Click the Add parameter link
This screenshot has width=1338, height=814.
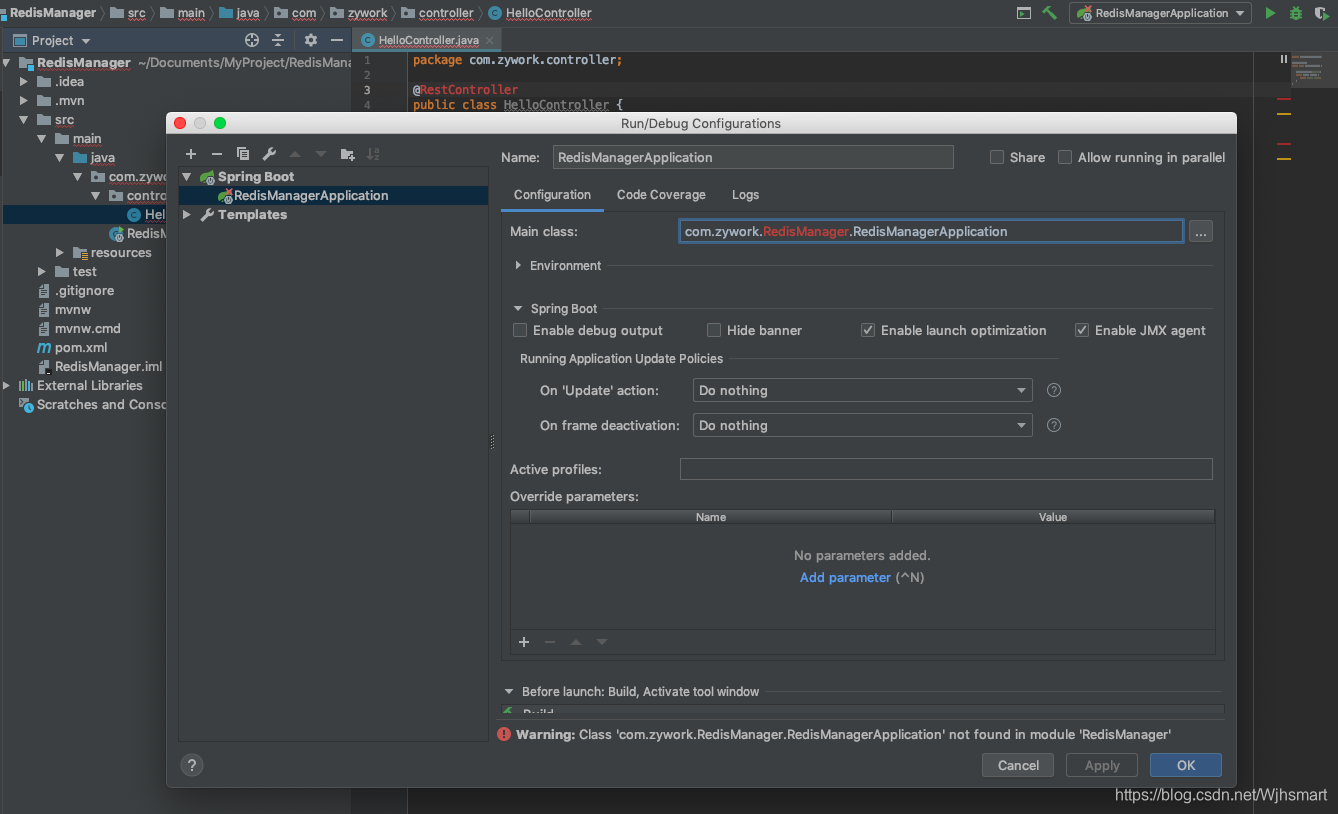[x=845, y=577]
